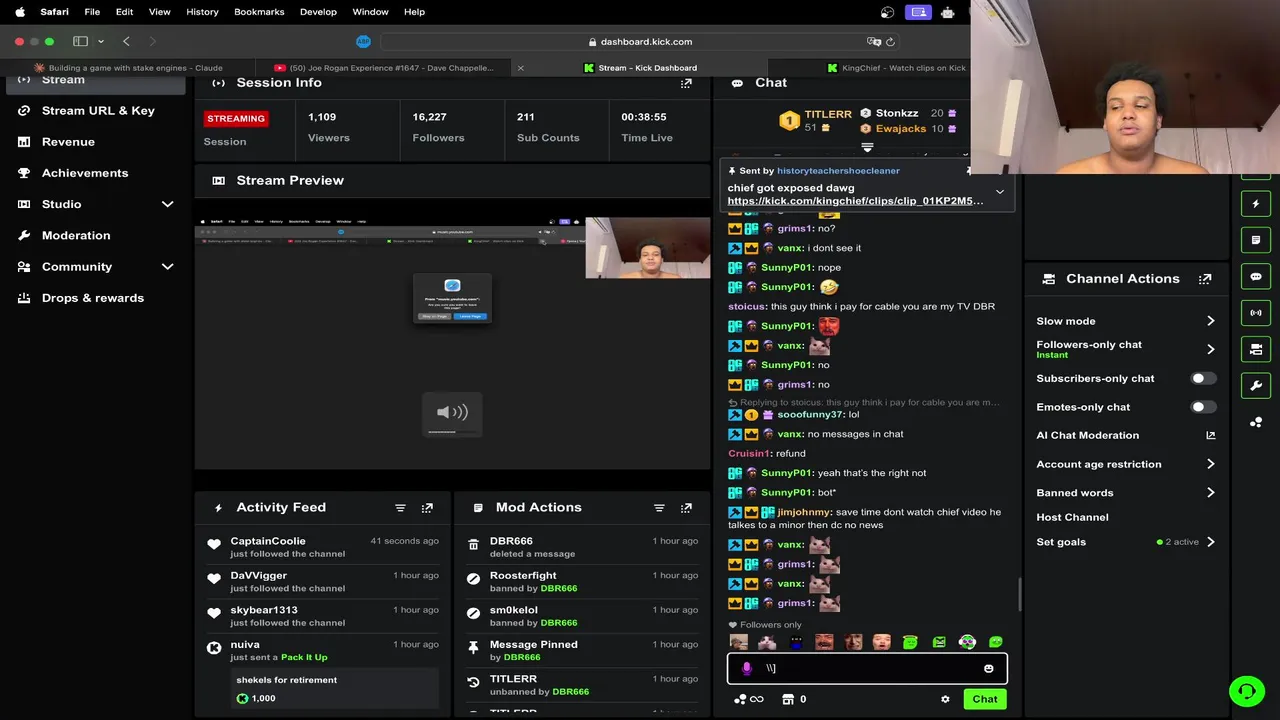Open the emoji picker in chat input

pyautogui.click(x=989, y=668)
